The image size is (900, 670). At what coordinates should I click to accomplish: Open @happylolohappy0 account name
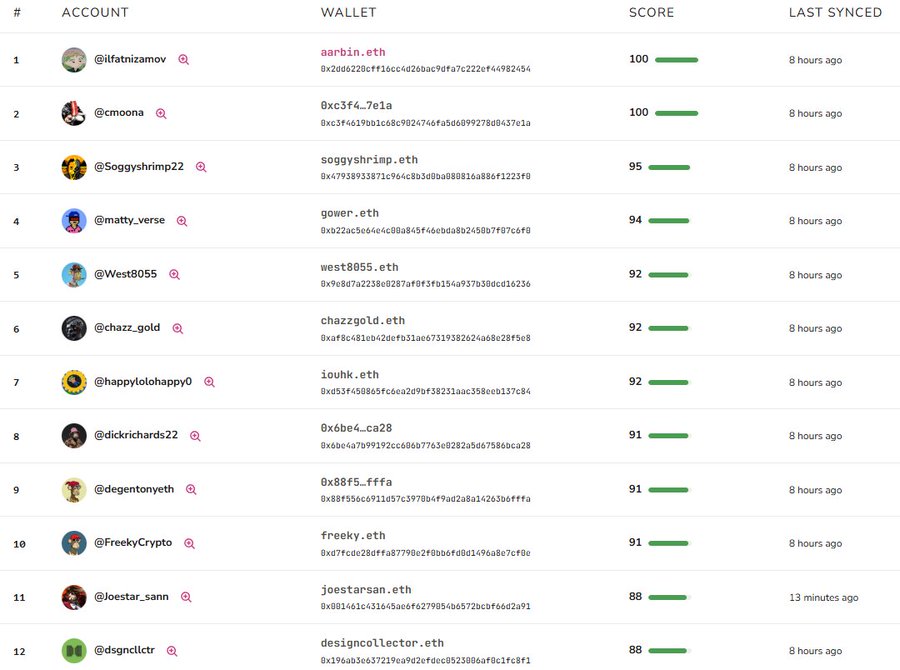pyautogui.click(x=143, y=381)
